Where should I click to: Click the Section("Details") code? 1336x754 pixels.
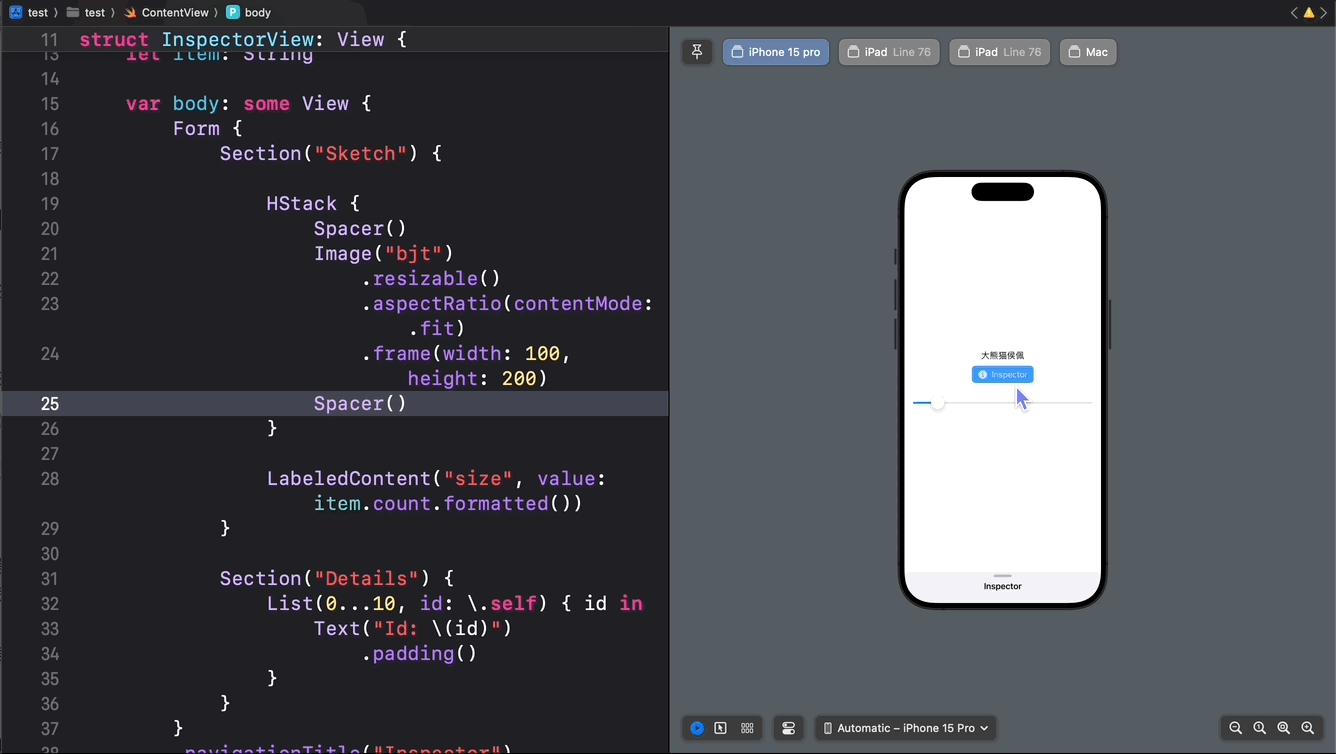click(x=325, y=578)
